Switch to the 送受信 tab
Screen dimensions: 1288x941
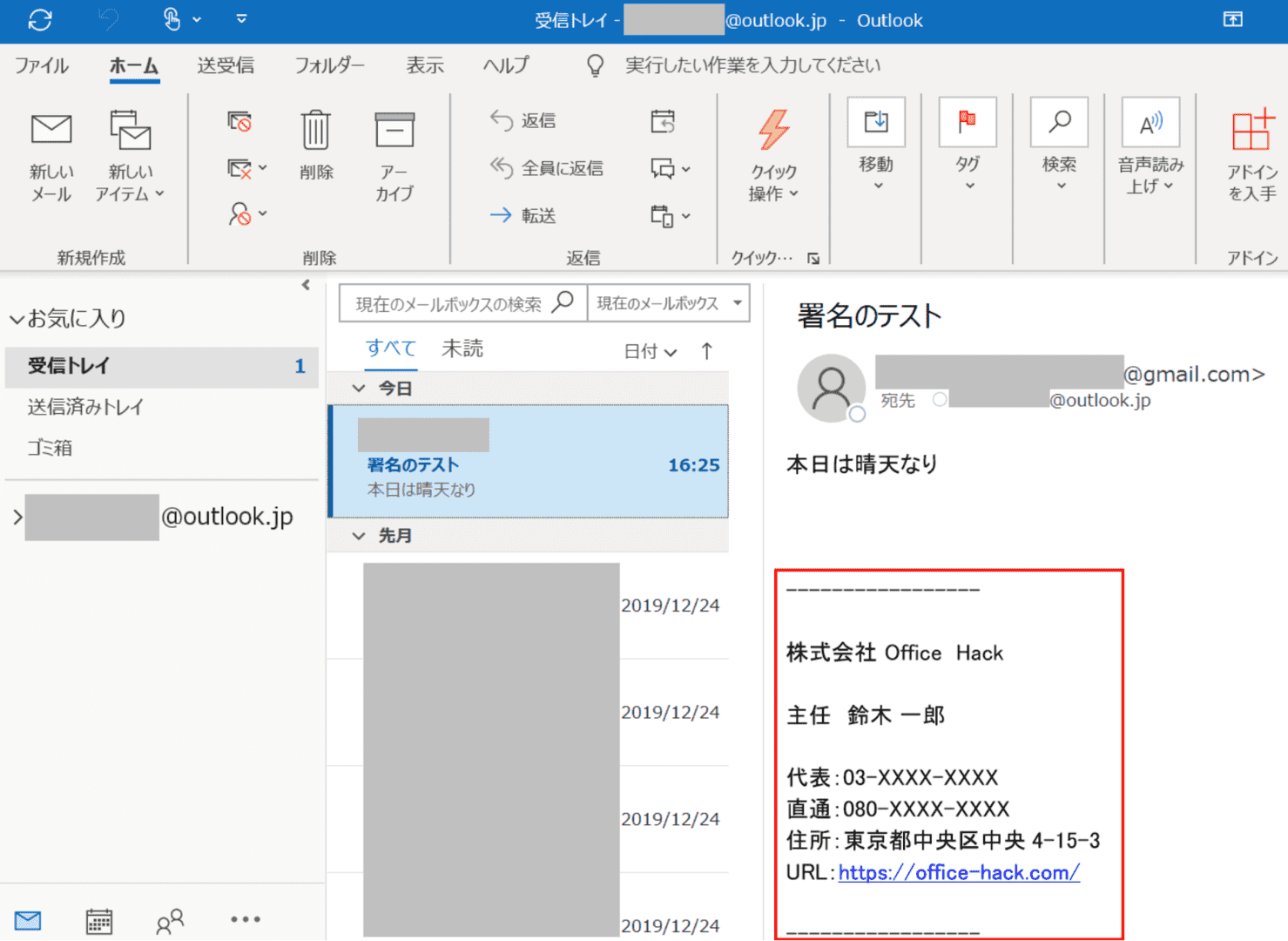tap(226, 65)
